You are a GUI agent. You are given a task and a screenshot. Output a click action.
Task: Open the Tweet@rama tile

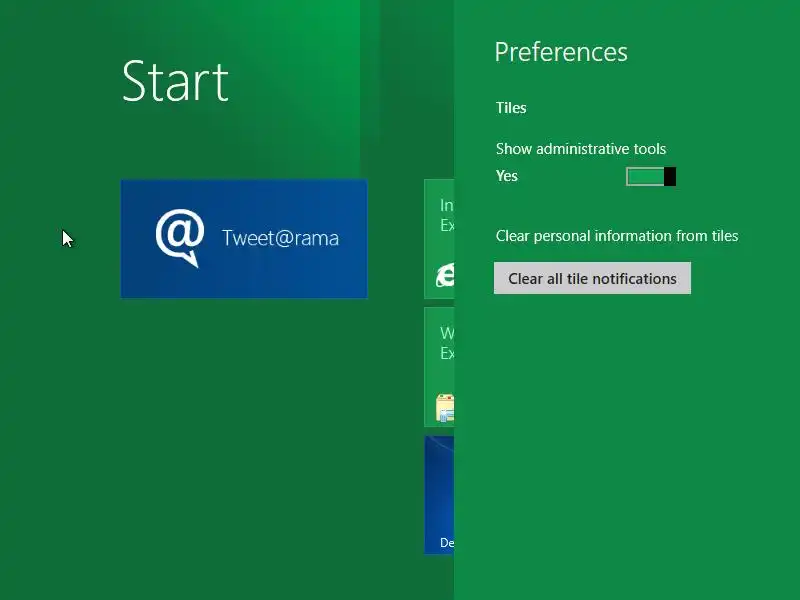[x=244, y=238]
